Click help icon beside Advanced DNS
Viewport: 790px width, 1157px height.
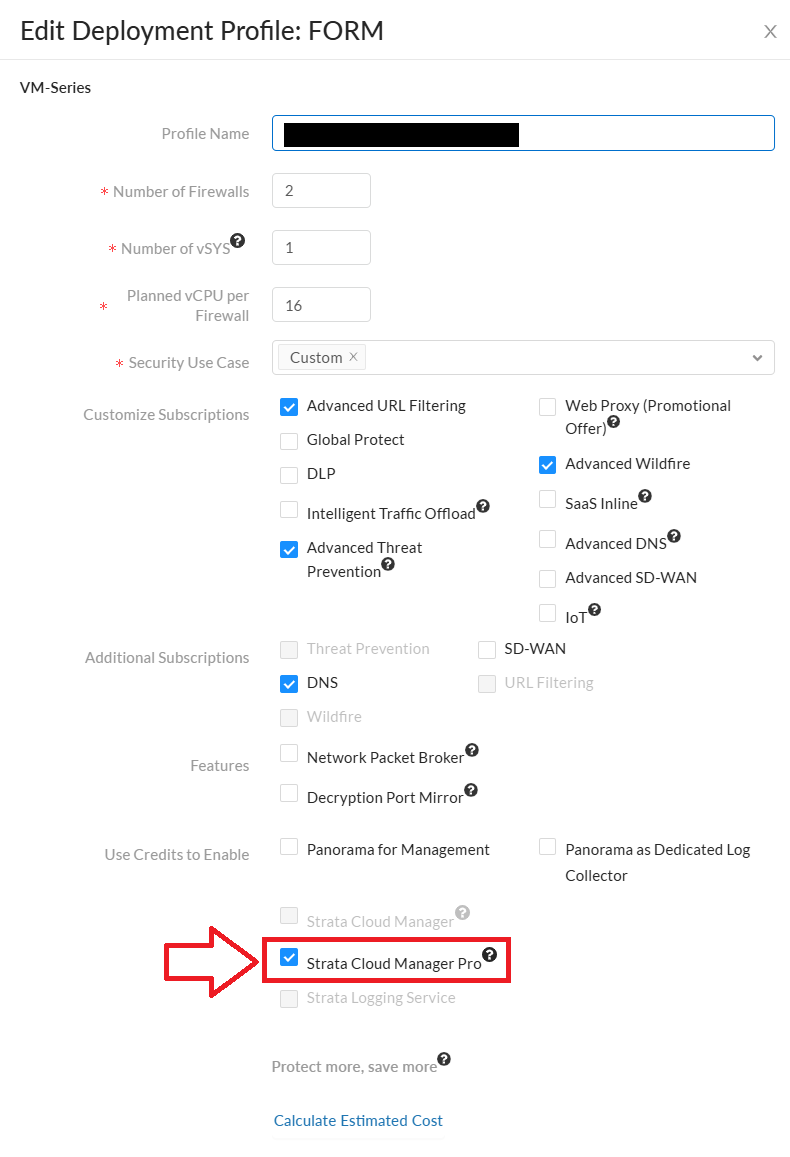point(673,536)
